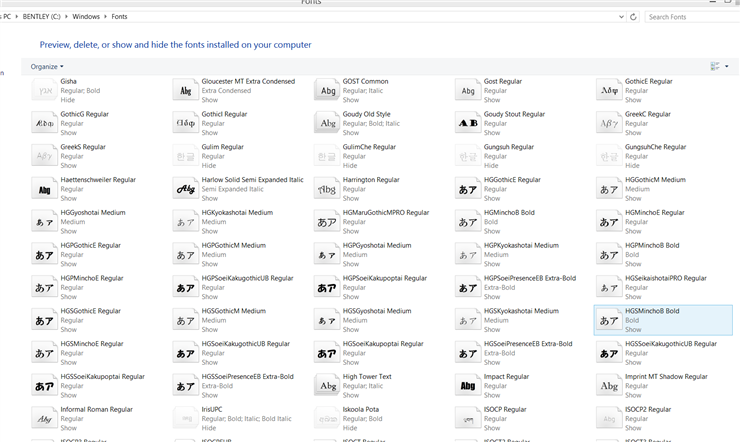Click the HGSSoeiKakugothicUB Regular font name

[x=671, y=344]
